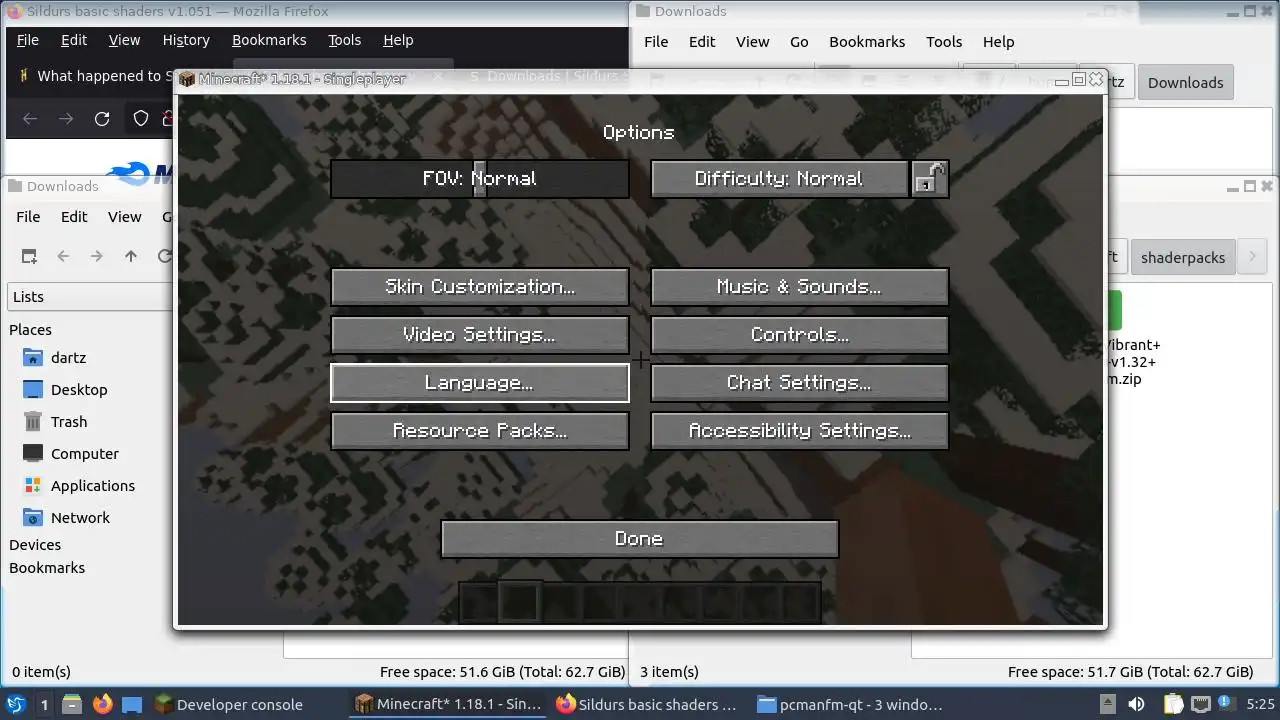The width and height of the screenshot is (1280, 720).
Task: Open Firefox Bookmarks menu
Action: [269, 40]
